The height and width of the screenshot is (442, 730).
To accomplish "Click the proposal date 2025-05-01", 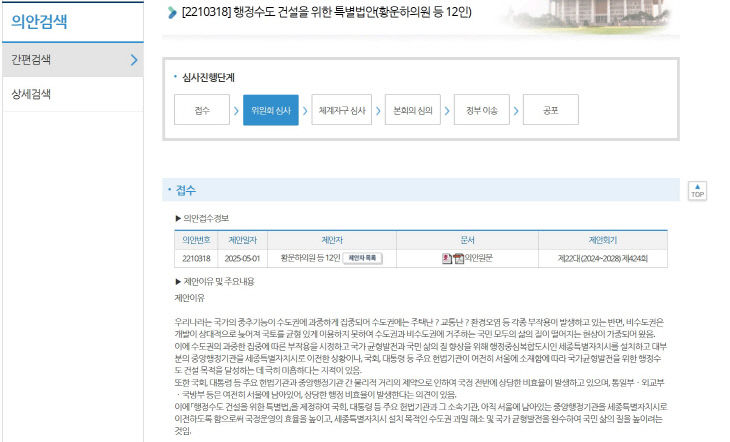I will [x=242, y=258].
